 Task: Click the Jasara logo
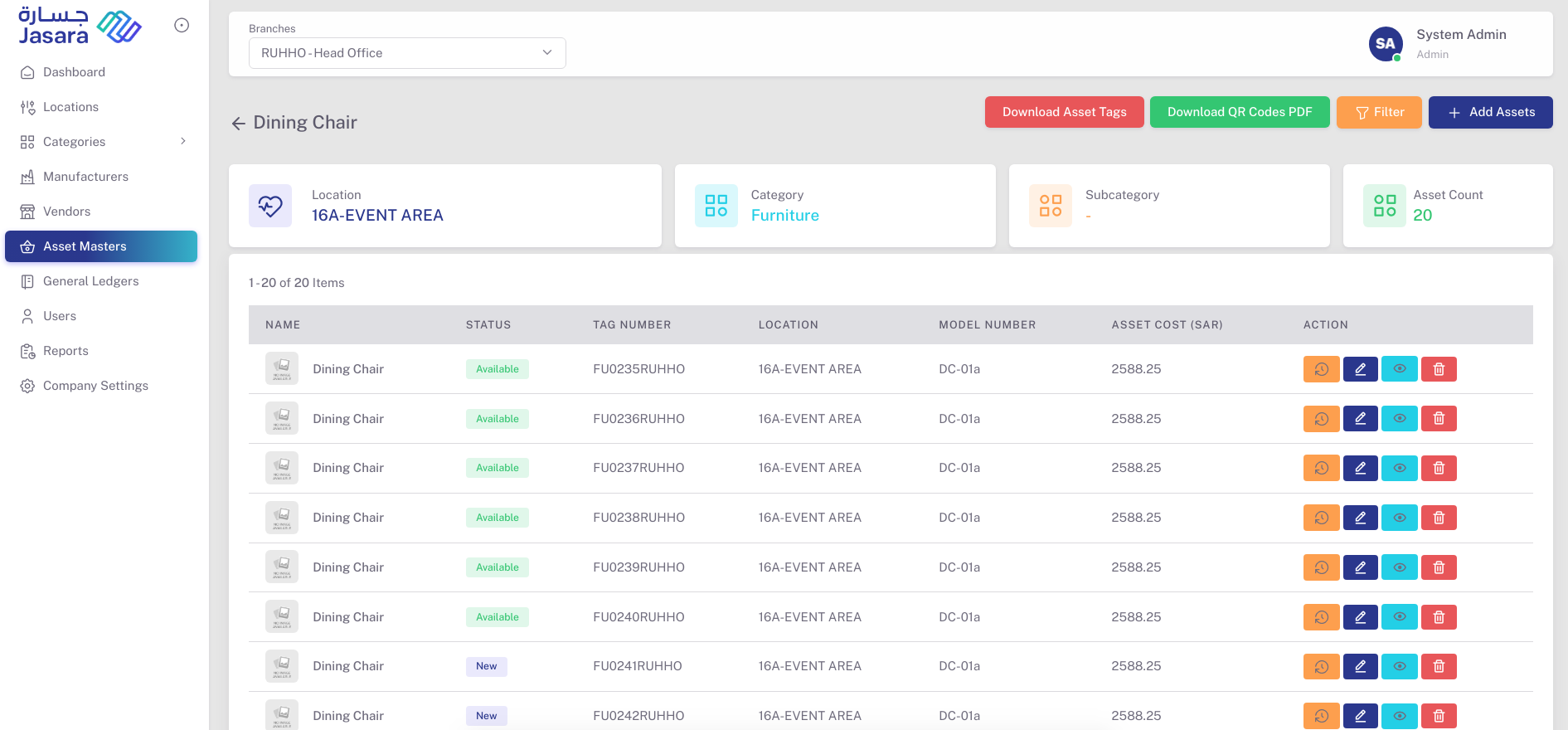click(80, 27)
